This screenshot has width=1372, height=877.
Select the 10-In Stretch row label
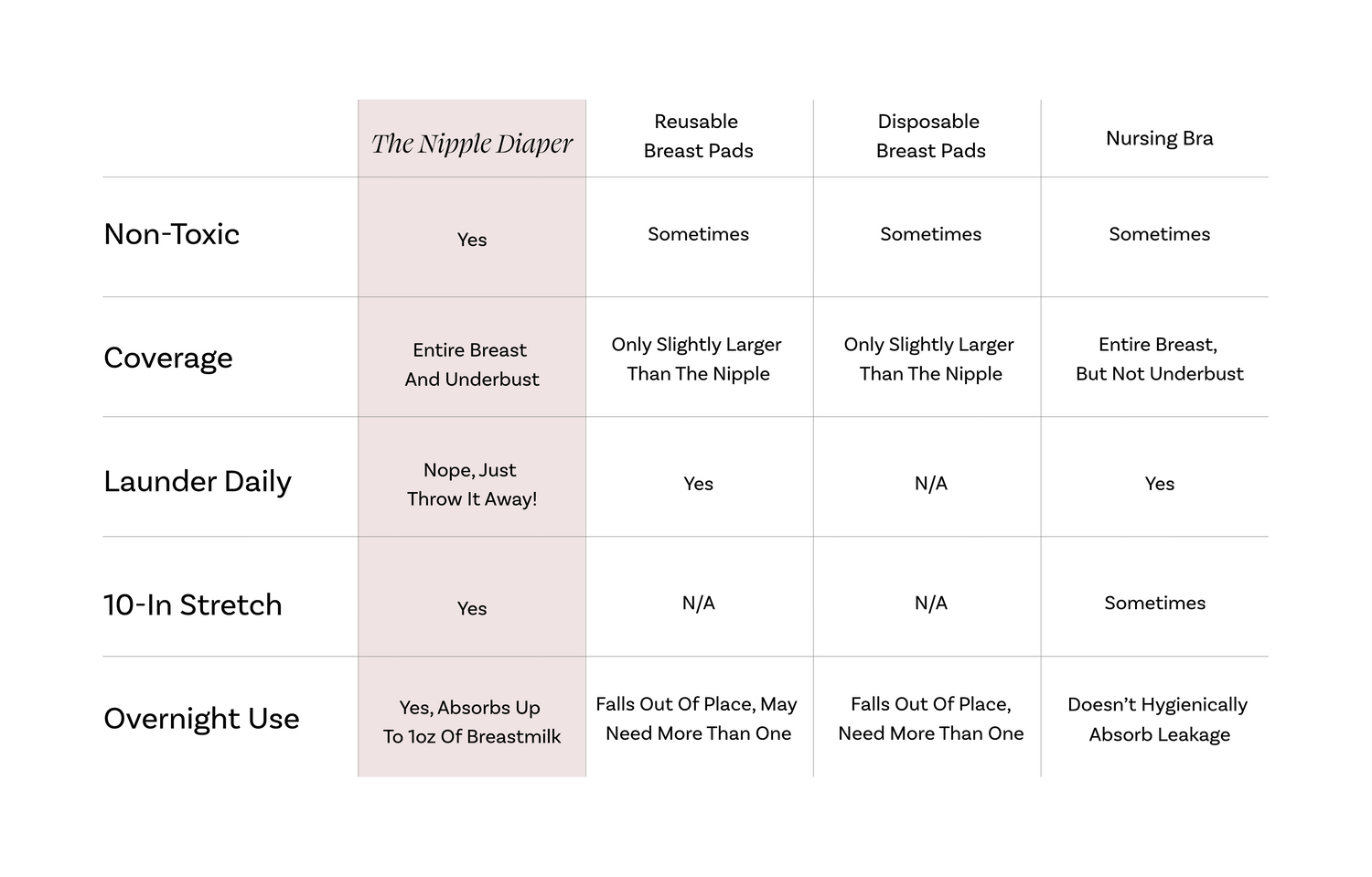[x=193, y=604]
